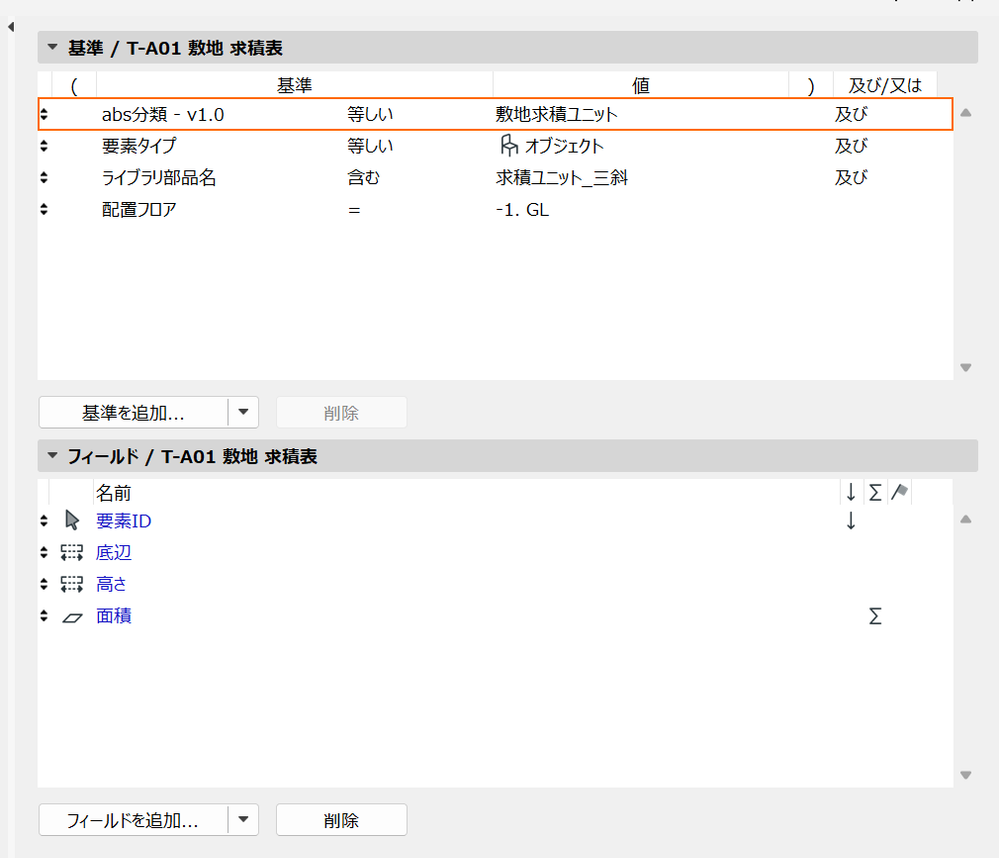Select the 高さ field
The height and width of the screenshot is (858, 999).
(111, 583)
